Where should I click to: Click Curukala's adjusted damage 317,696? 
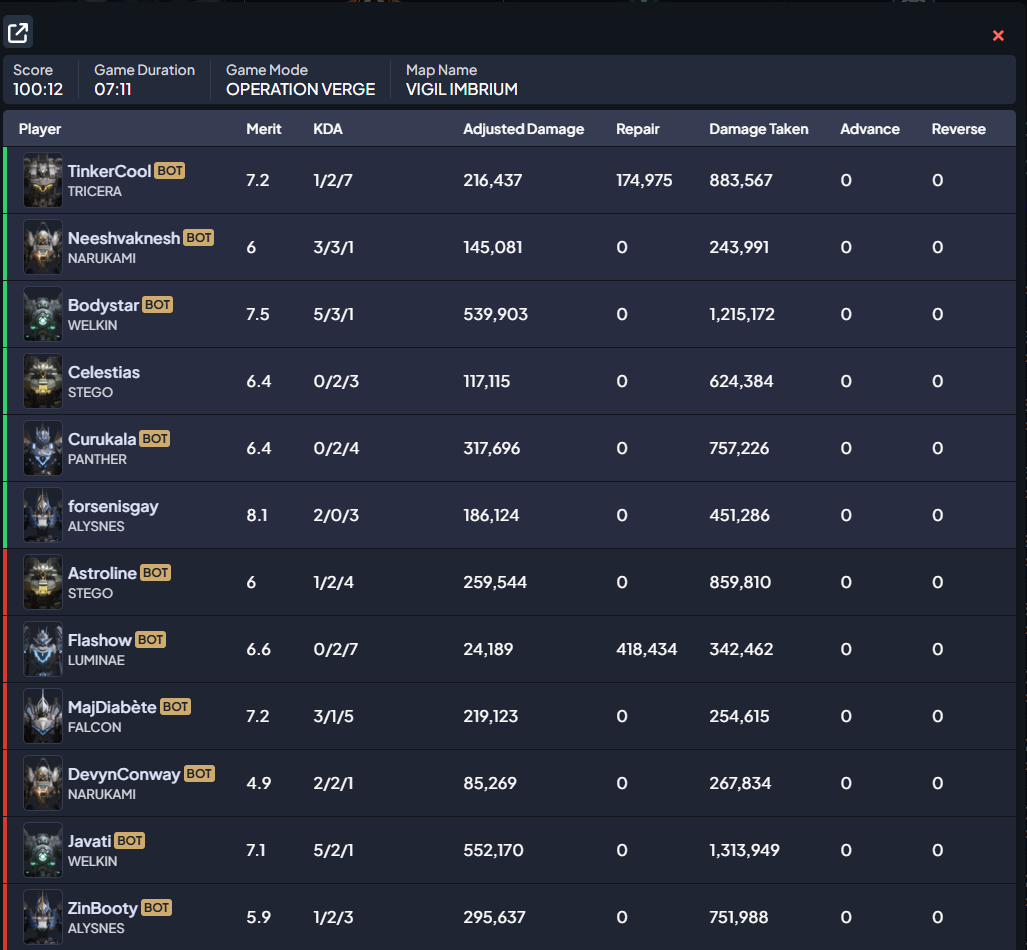(492, 448)
